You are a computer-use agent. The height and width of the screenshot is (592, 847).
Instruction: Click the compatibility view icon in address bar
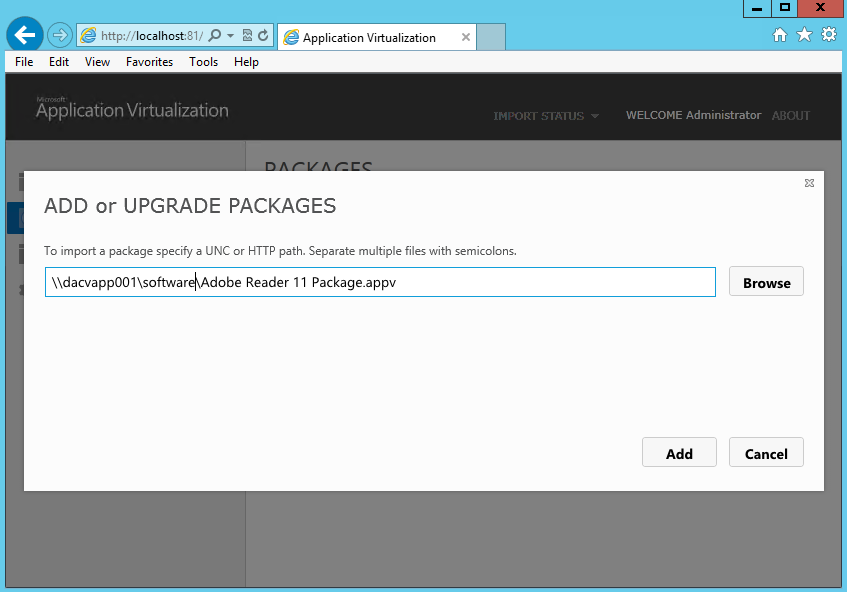tap(247, 36)
